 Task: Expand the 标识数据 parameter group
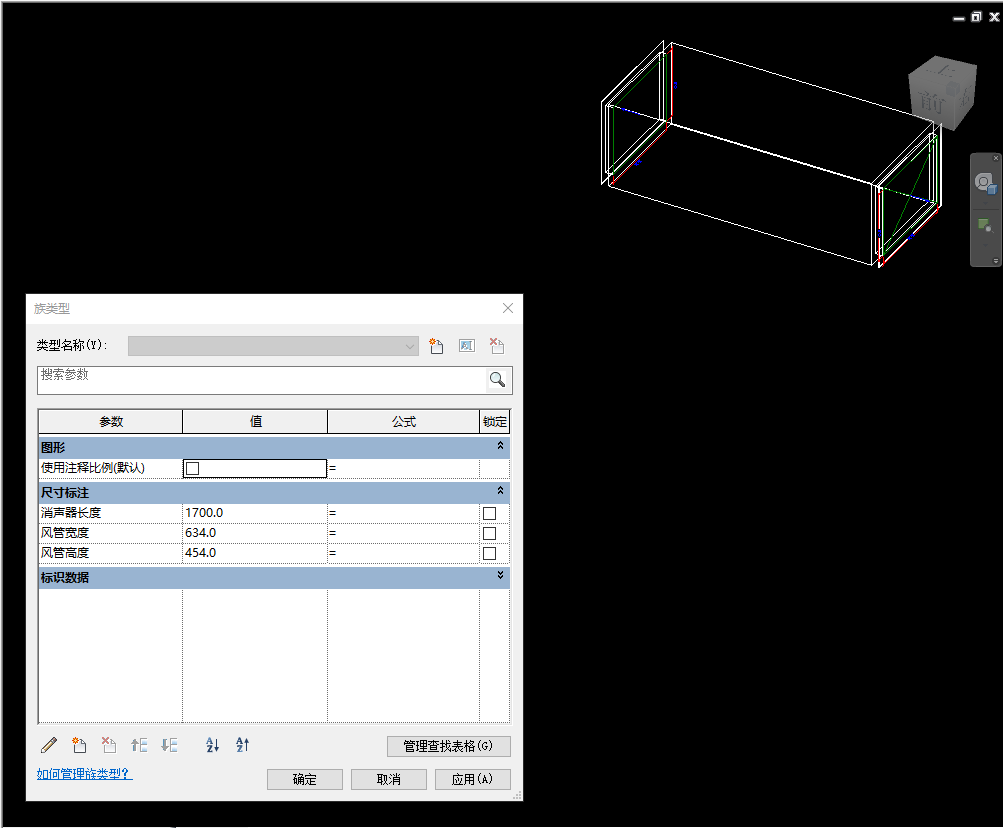(x=500, y=577)
